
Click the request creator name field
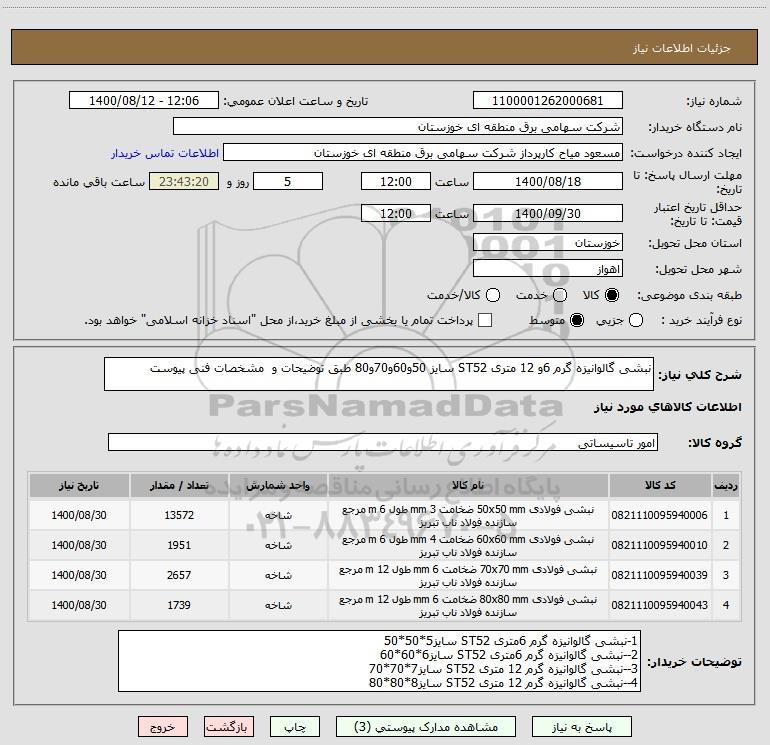pyautogui.click(x=423, y=153)
